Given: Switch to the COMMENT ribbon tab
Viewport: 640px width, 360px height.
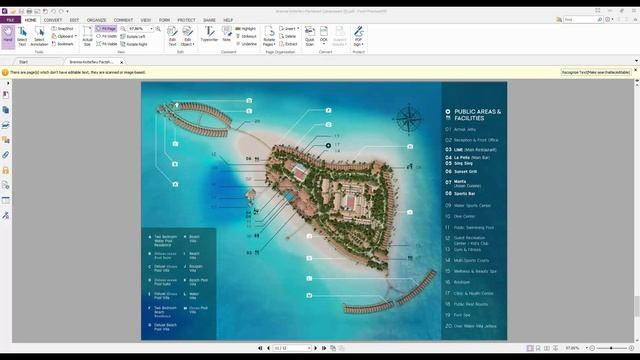Looking at the screenshot, I should [x=123, y=20].
